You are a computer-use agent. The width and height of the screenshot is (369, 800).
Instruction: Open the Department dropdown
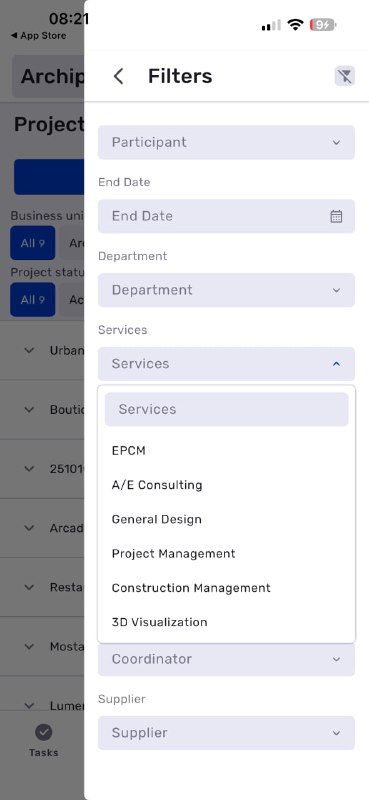click(226, 290)
